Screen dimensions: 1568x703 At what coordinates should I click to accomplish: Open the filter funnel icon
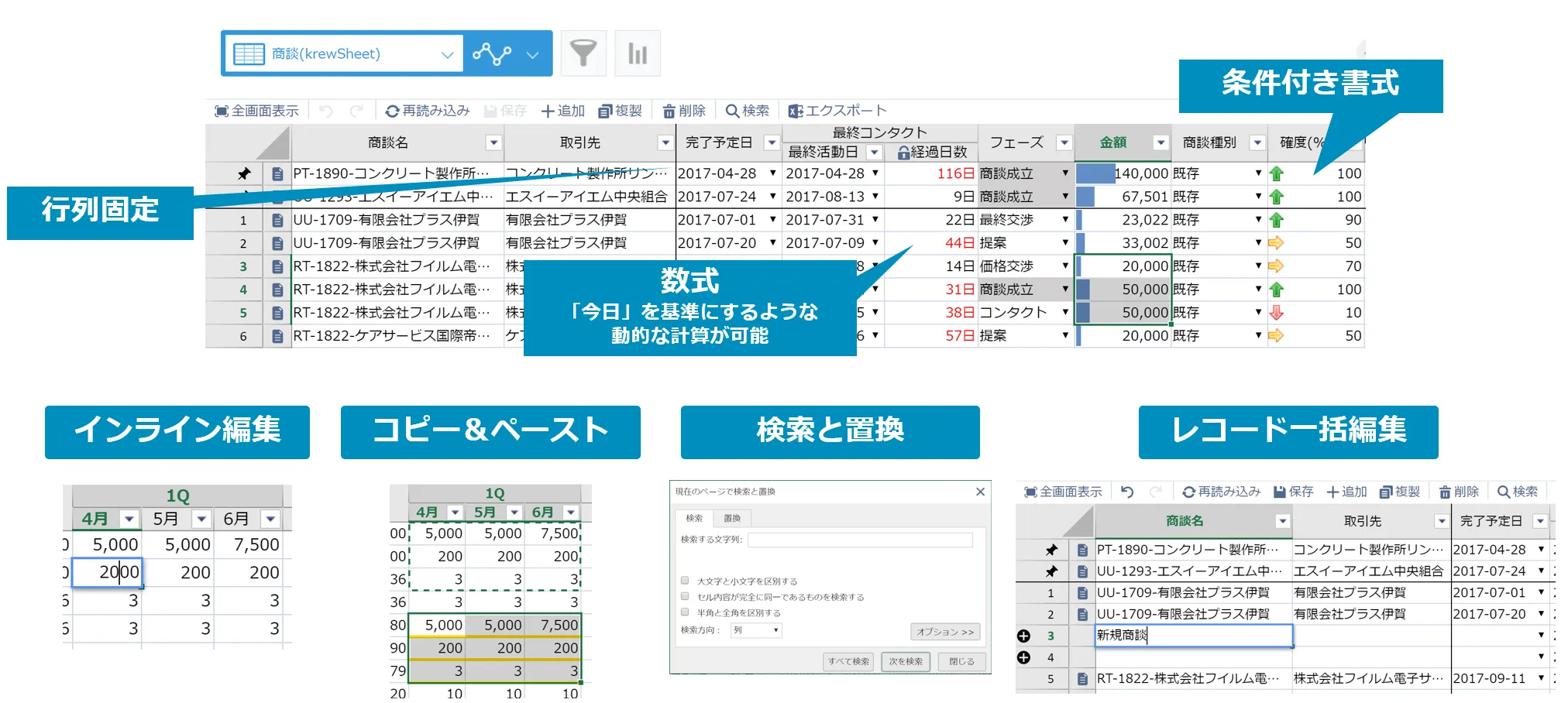click(583, 53)
